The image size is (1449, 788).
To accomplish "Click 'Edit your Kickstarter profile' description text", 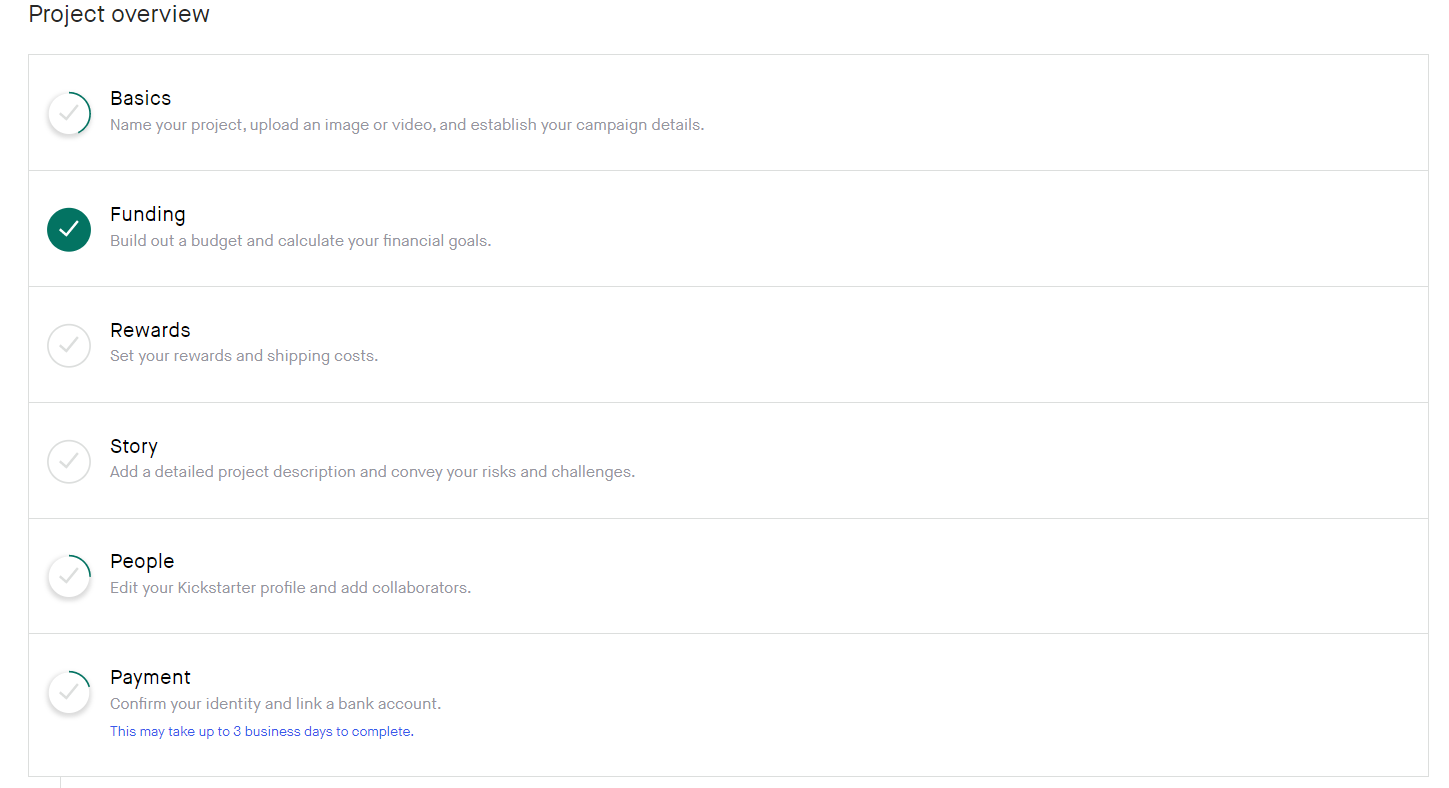I will tap(290, 588).
